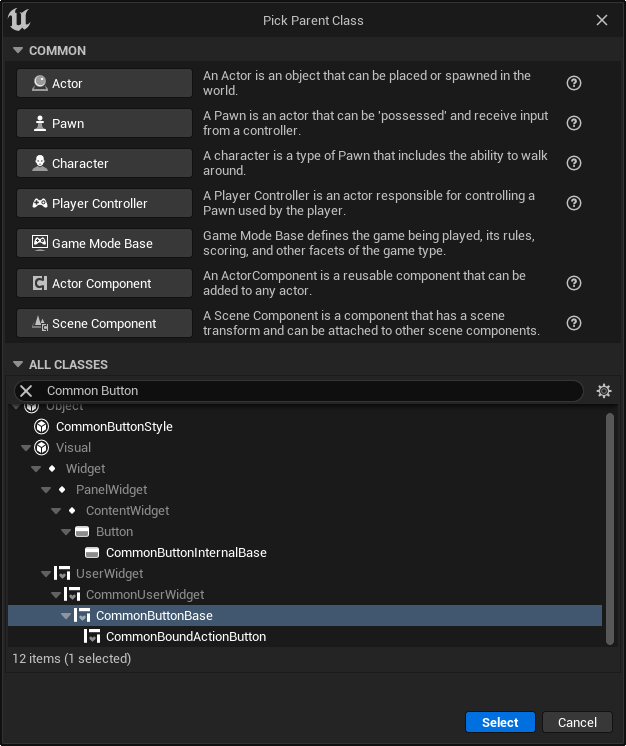Click the CommonButtonInternalBase icon
Screen dimensions: 626x746
click(x=92, y=552)
